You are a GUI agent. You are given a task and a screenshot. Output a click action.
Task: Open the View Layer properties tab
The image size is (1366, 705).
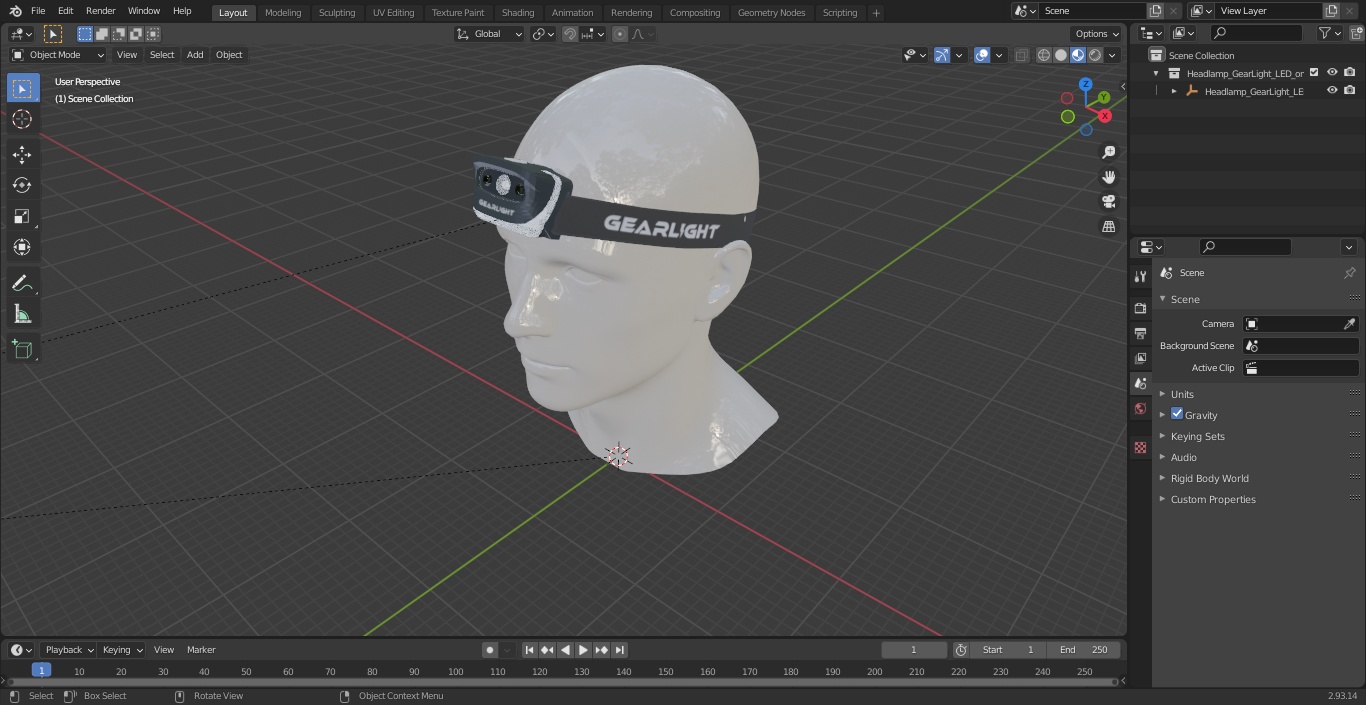pyautogui.click(x=1140, y=358)
